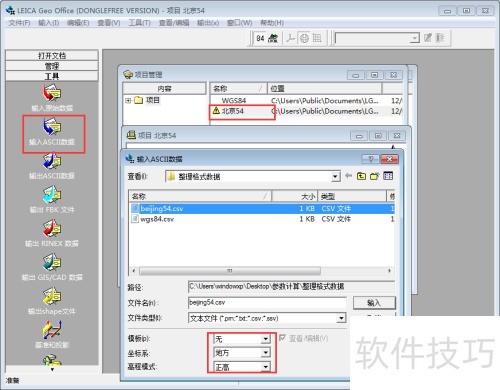Open the 帮助(H) menu

pyautogui.click(x=272, y=23)
